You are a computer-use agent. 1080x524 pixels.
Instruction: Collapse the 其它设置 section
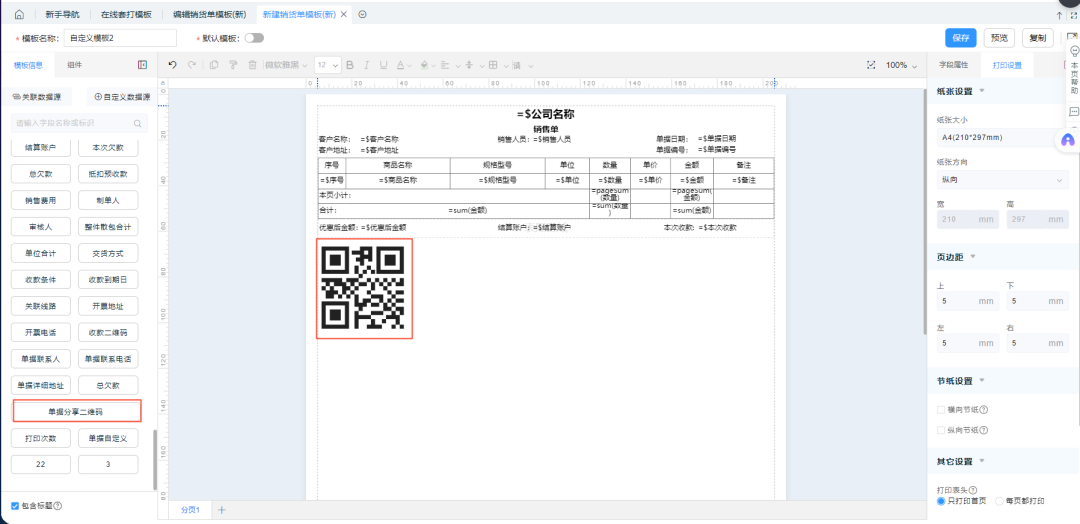click(x=982, y=461)
